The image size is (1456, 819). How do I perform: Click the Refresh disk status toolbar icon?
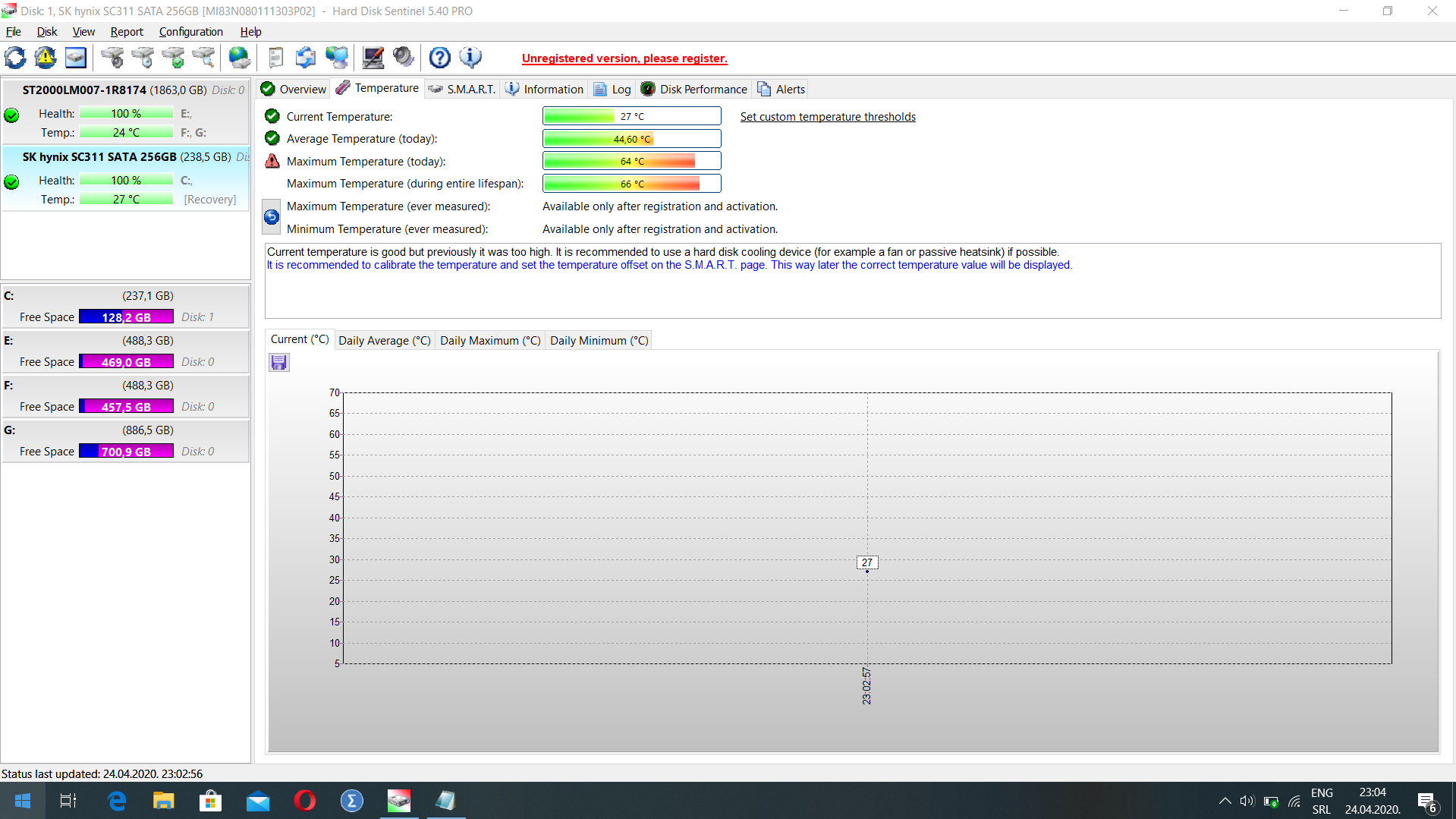pyautogui.click(x=15, y=58)
